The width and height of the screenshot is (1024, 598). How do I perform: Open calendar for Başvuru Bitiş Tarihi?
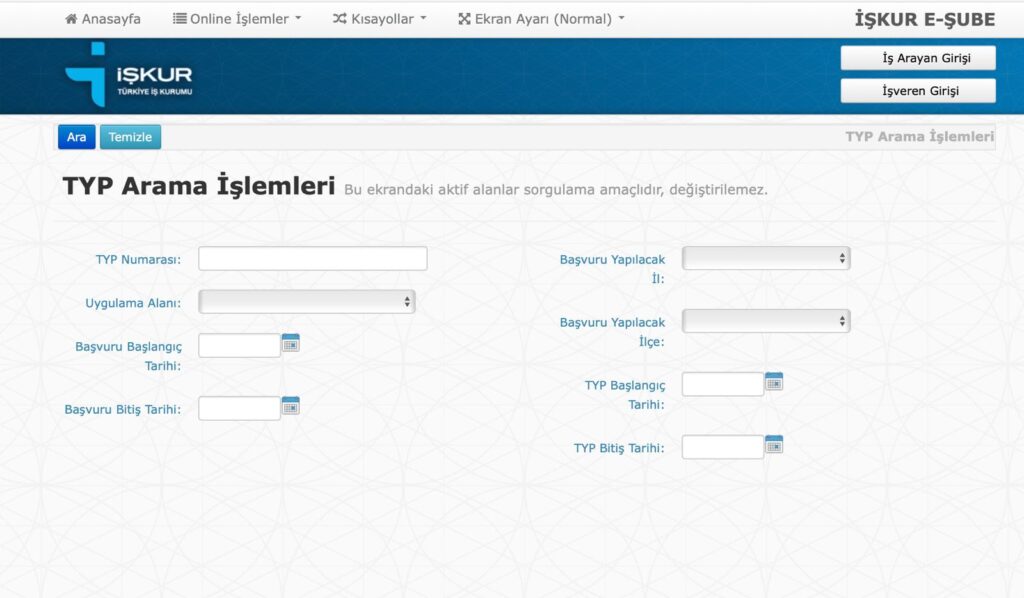[x=291, y=405]
